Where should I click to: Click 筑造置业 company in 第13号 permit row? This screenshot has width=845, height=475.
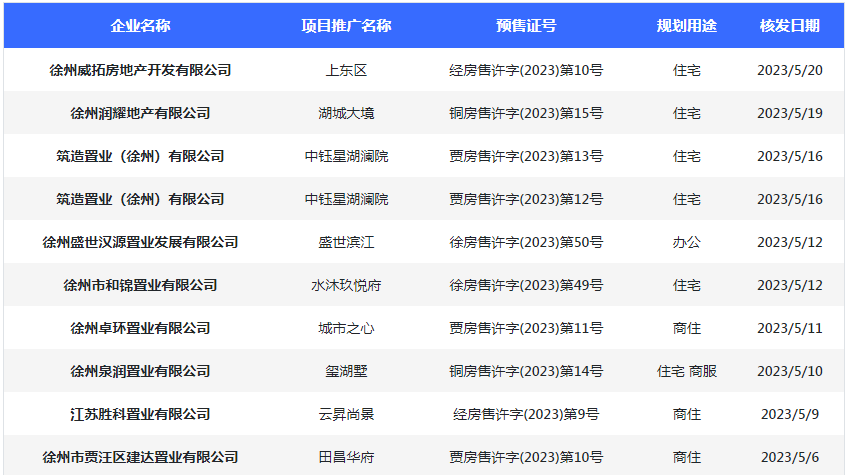pos(140,156)
